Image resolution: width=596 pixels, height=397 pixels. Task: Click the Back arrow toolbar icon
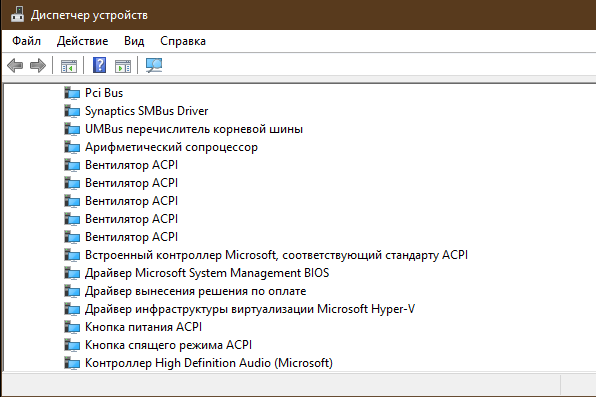click(15, 65)
